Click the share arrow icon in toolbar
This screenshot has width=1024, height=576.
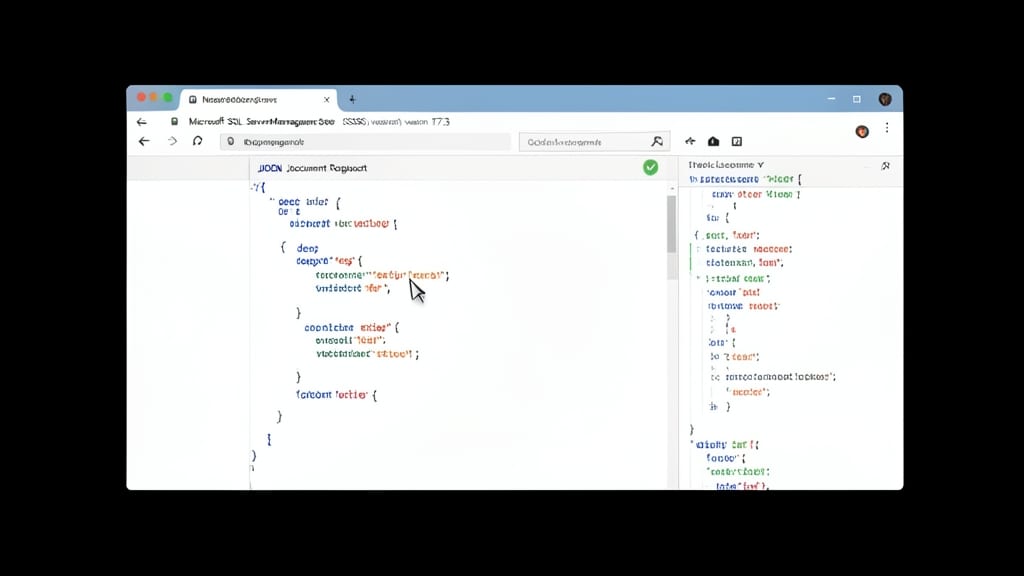[690, 141]
